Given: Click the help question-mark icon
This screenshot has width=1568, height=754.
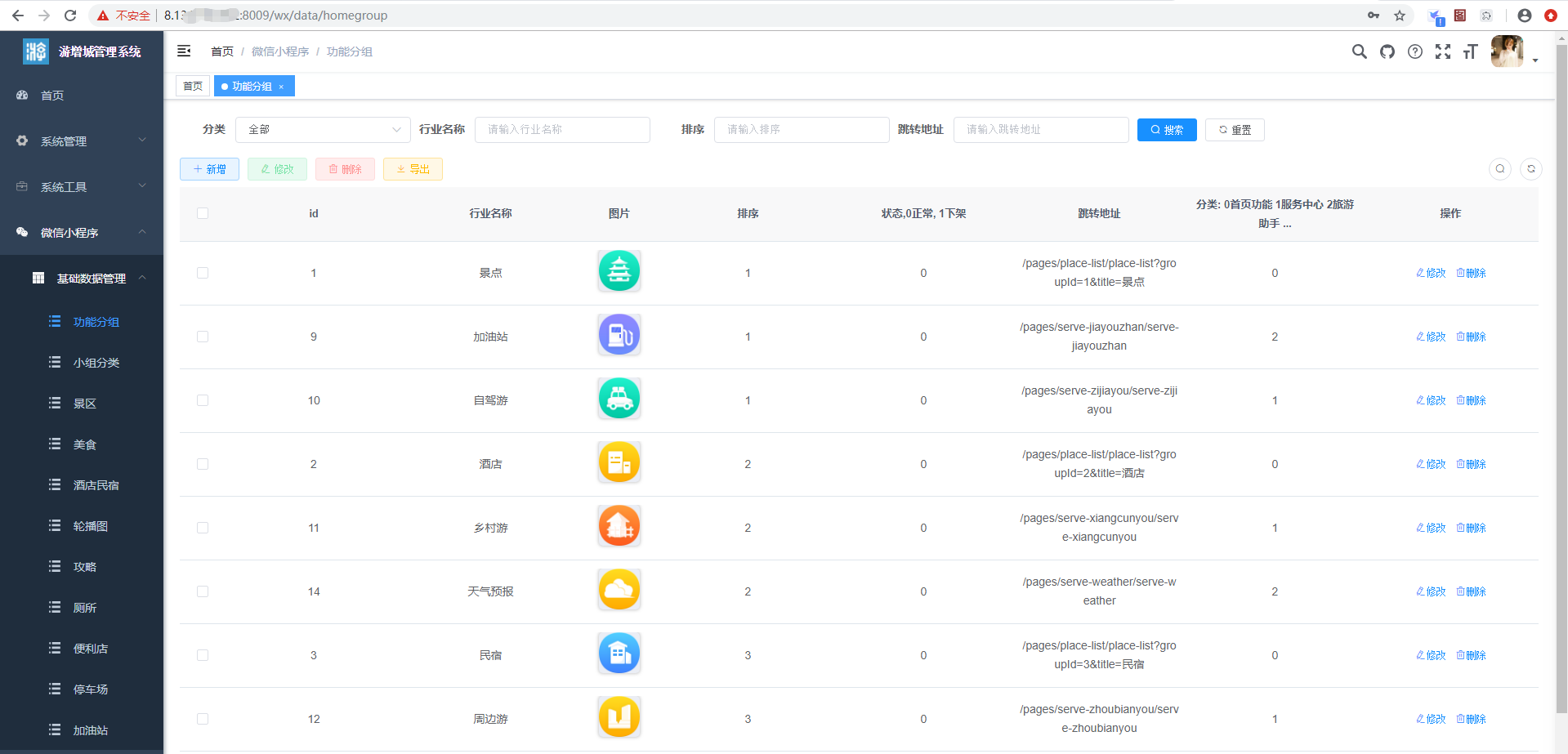Looking at the screenshot, I should point(1415,51).
